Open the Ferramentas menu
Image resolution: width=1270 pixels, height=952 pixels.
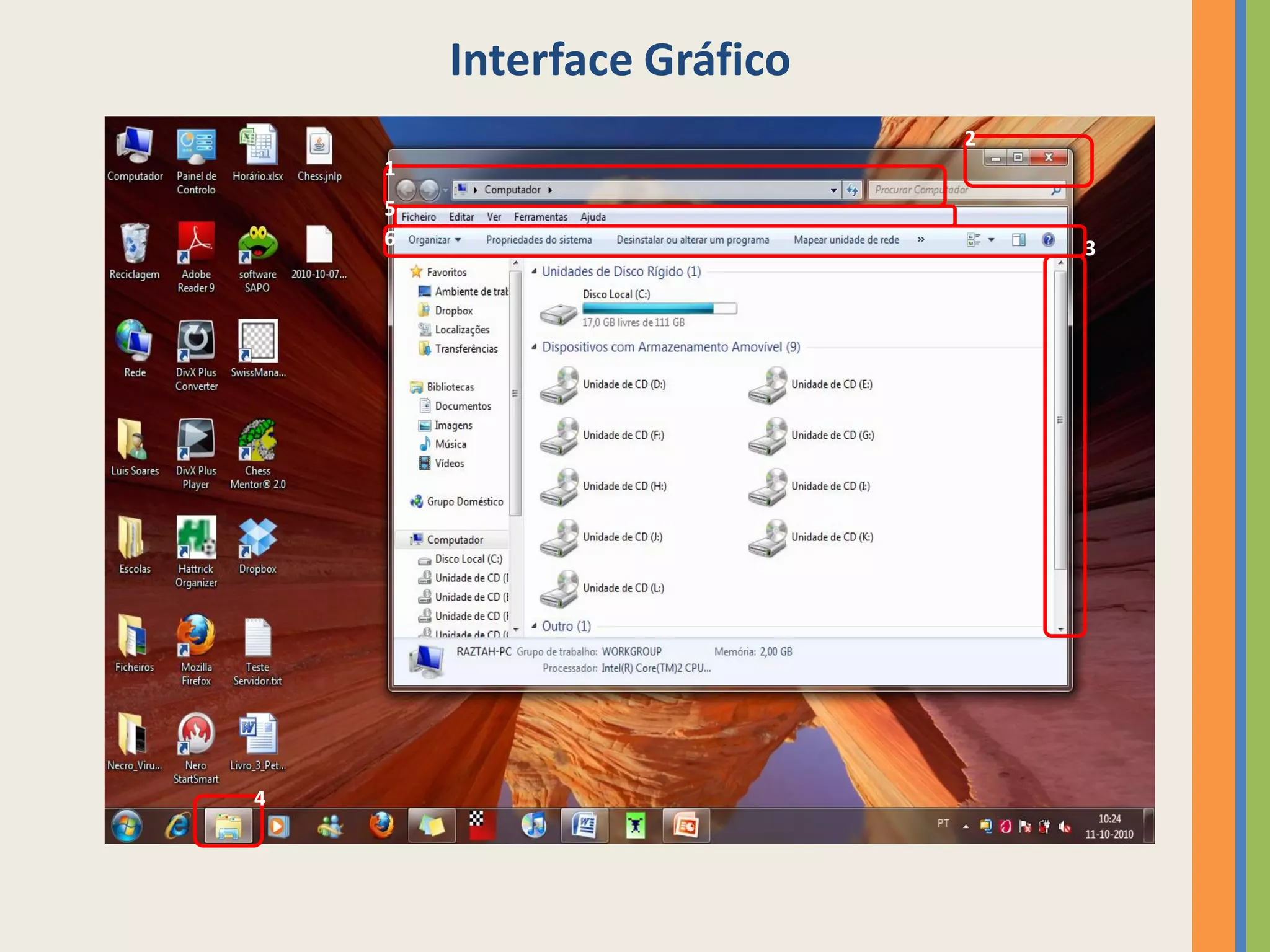click(x=541, y=217)
